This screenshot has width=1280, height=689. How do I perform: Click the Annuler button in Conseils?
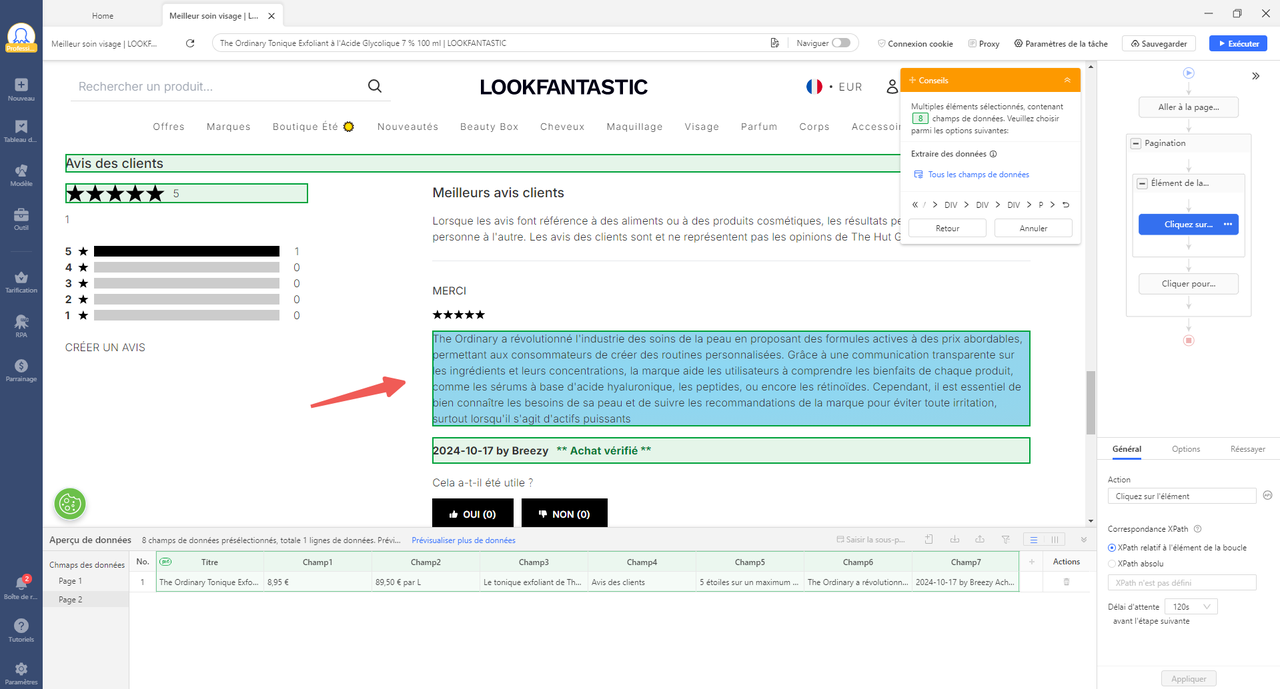pos(1033,228)
